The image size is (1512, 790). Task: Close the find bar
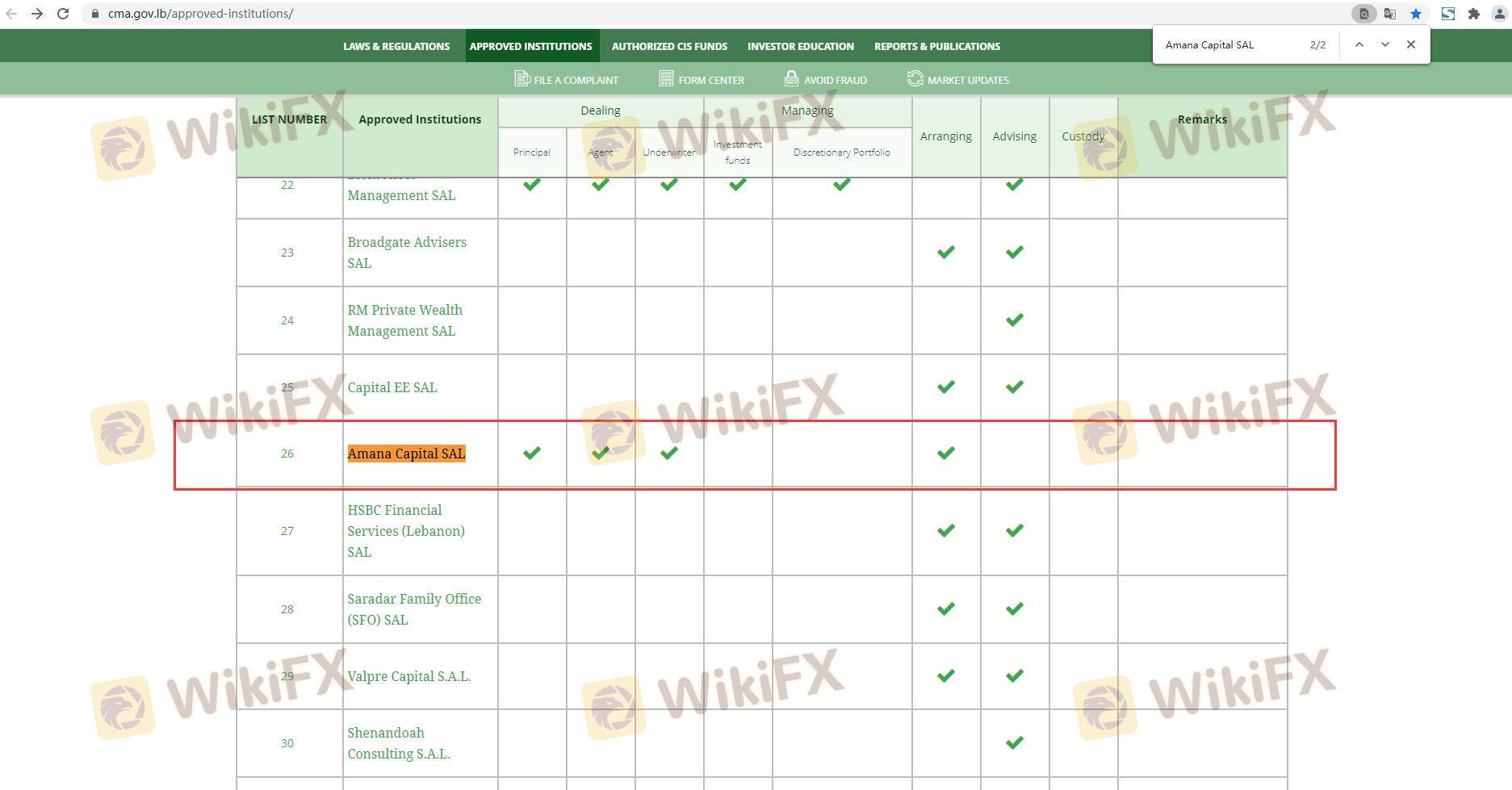1411,45
